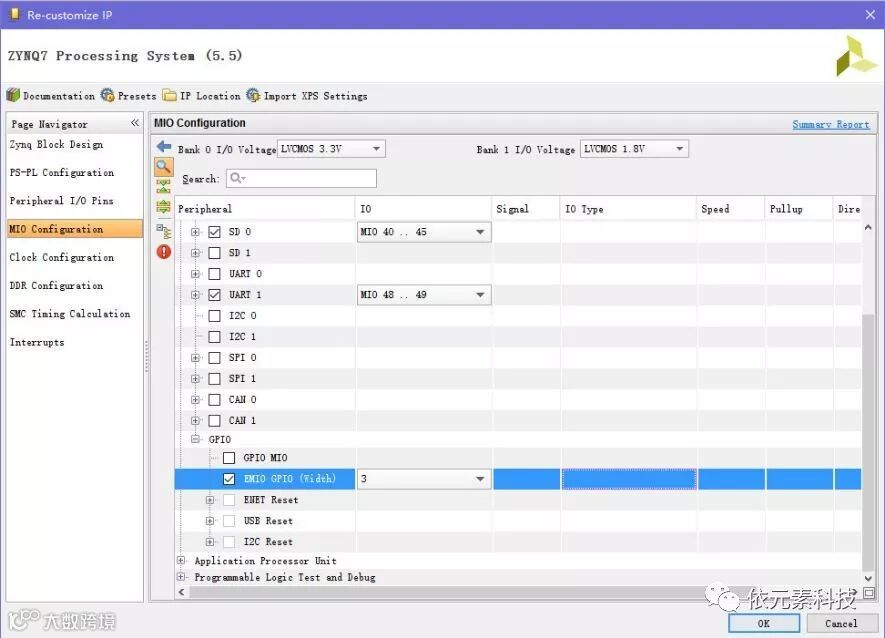Open EMIO GPIO width dropdown showing 3
Viewport: 885px width, 638px height.
(x=424, y=479)
